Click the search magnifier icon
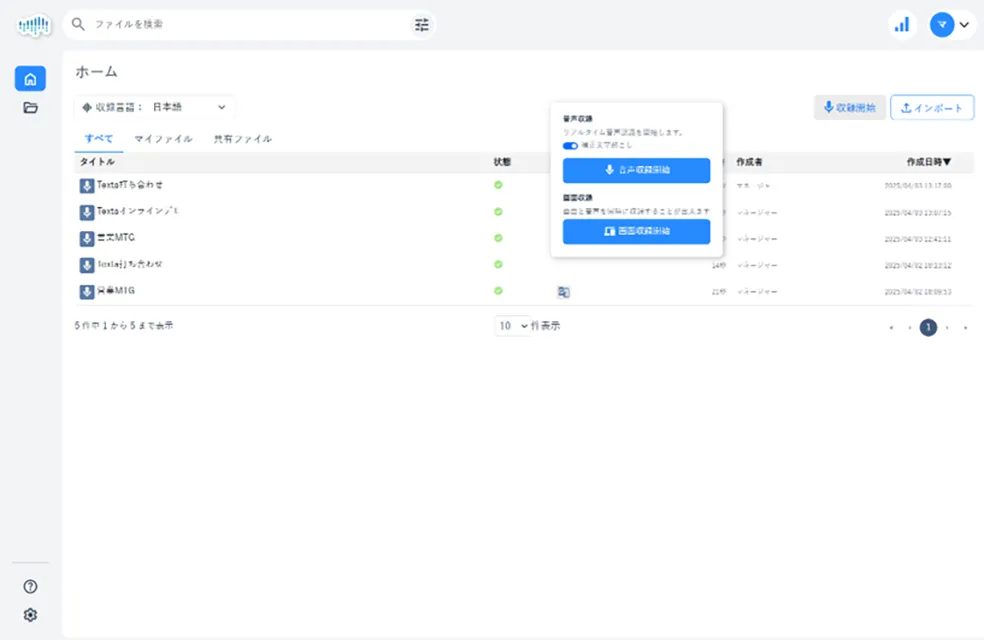Screen dimensions: 984x640 (78, 24)
